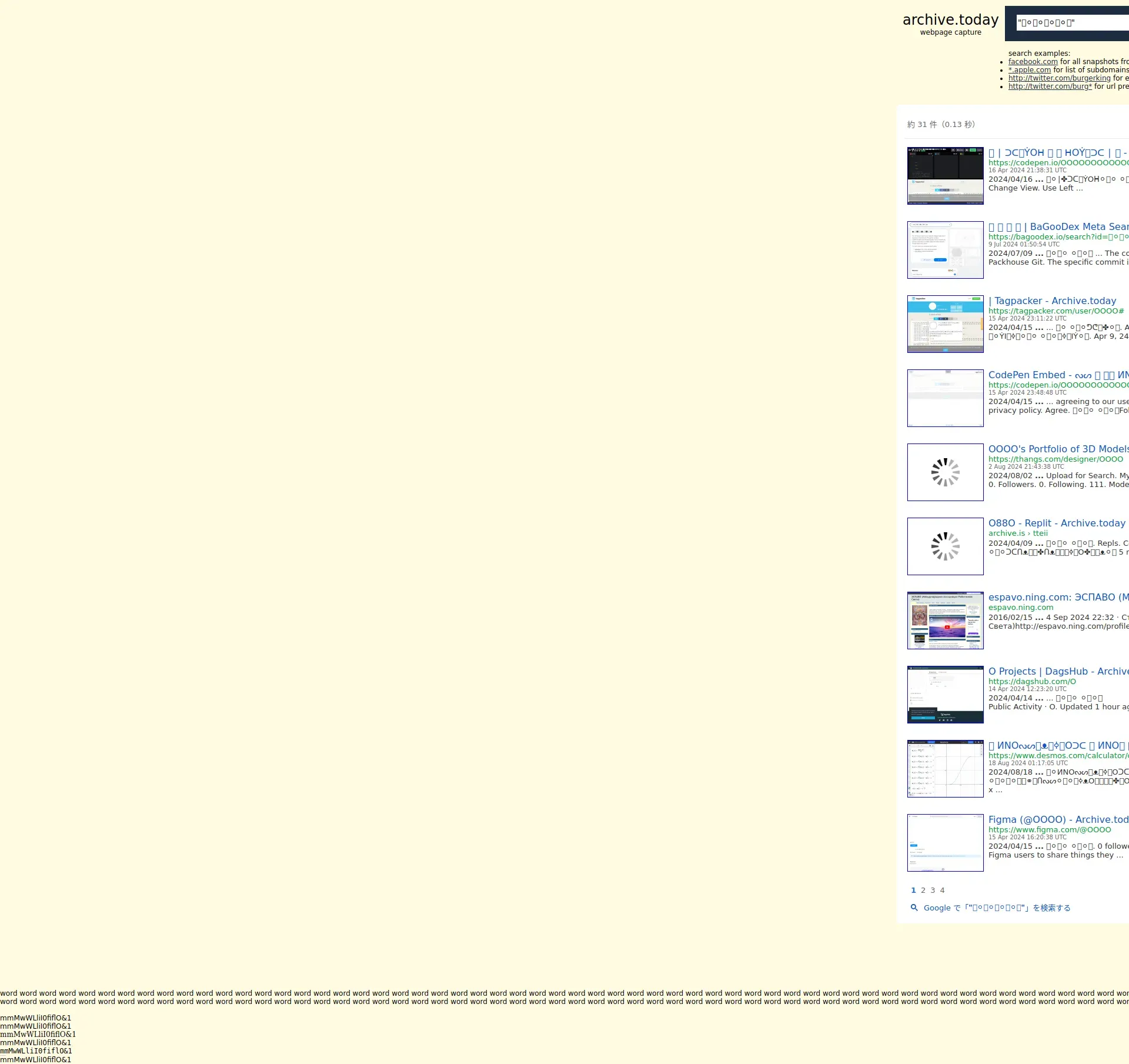Open the codepen.io result thumbnail
This screenshot has height=1064, width=1129.
point(945,176)
